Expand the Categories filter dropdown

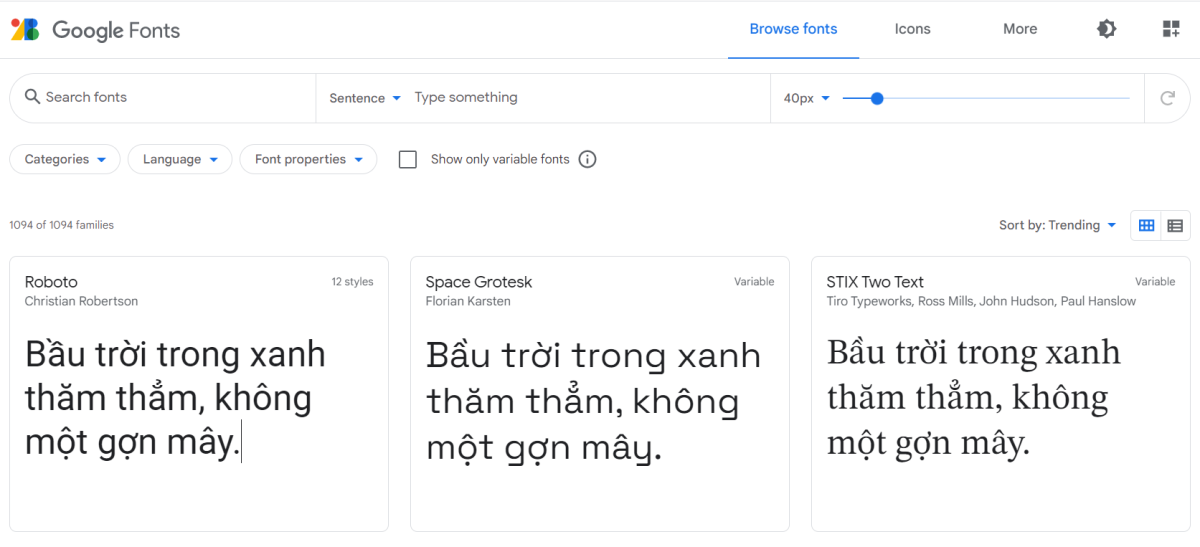tap(65, 159)
